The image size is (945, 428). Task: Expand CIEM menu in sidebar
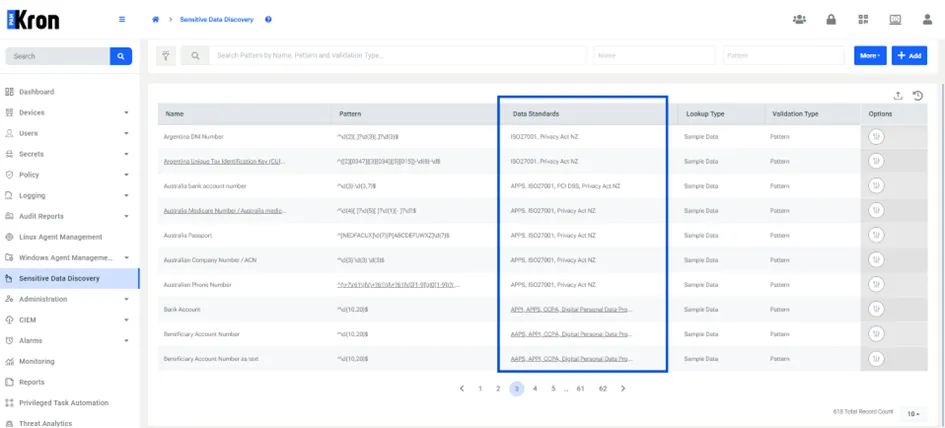72,319
